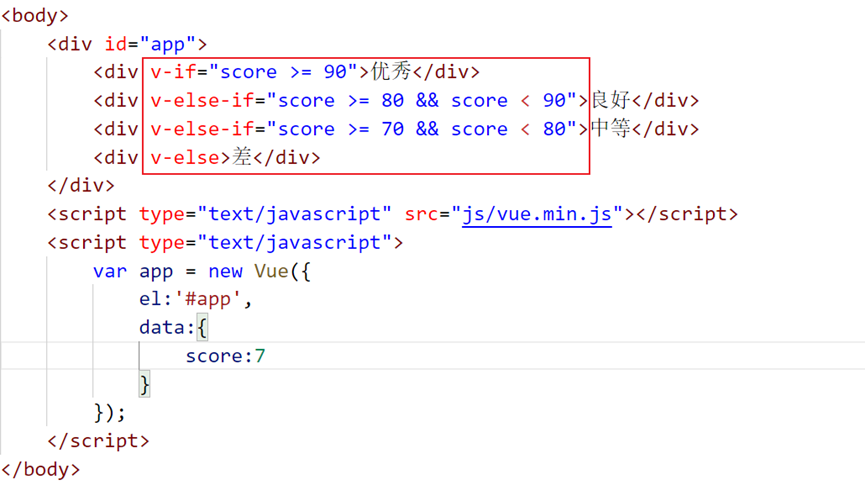The height and width of the screenshot is (485, 865).
Task: Click the </div> closing the app container
Action: click(81, 185)
